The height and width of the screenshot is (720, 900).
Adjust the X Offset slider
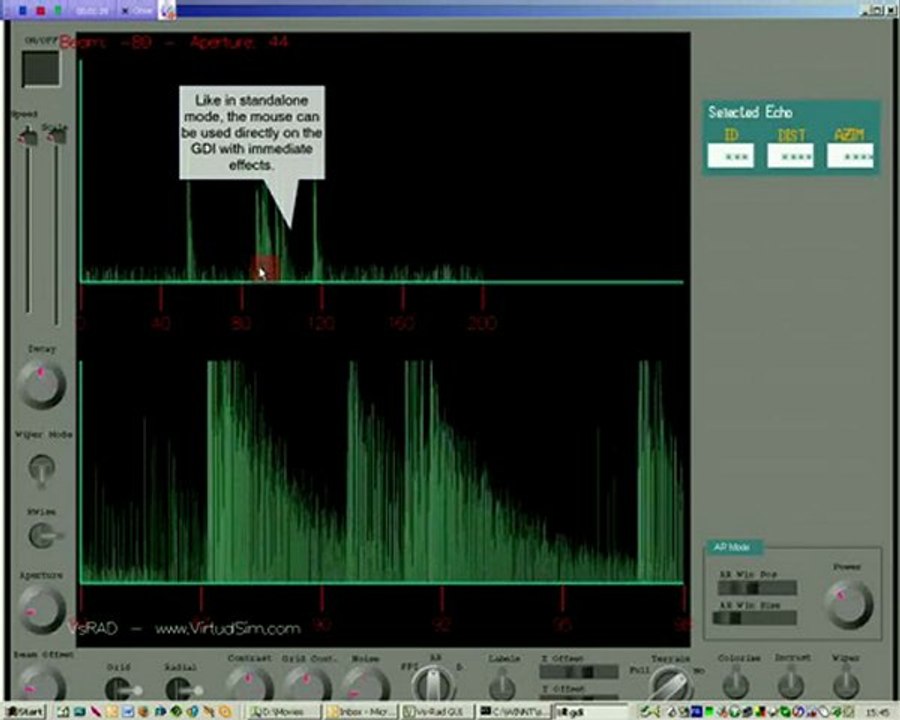coord(579,672)
